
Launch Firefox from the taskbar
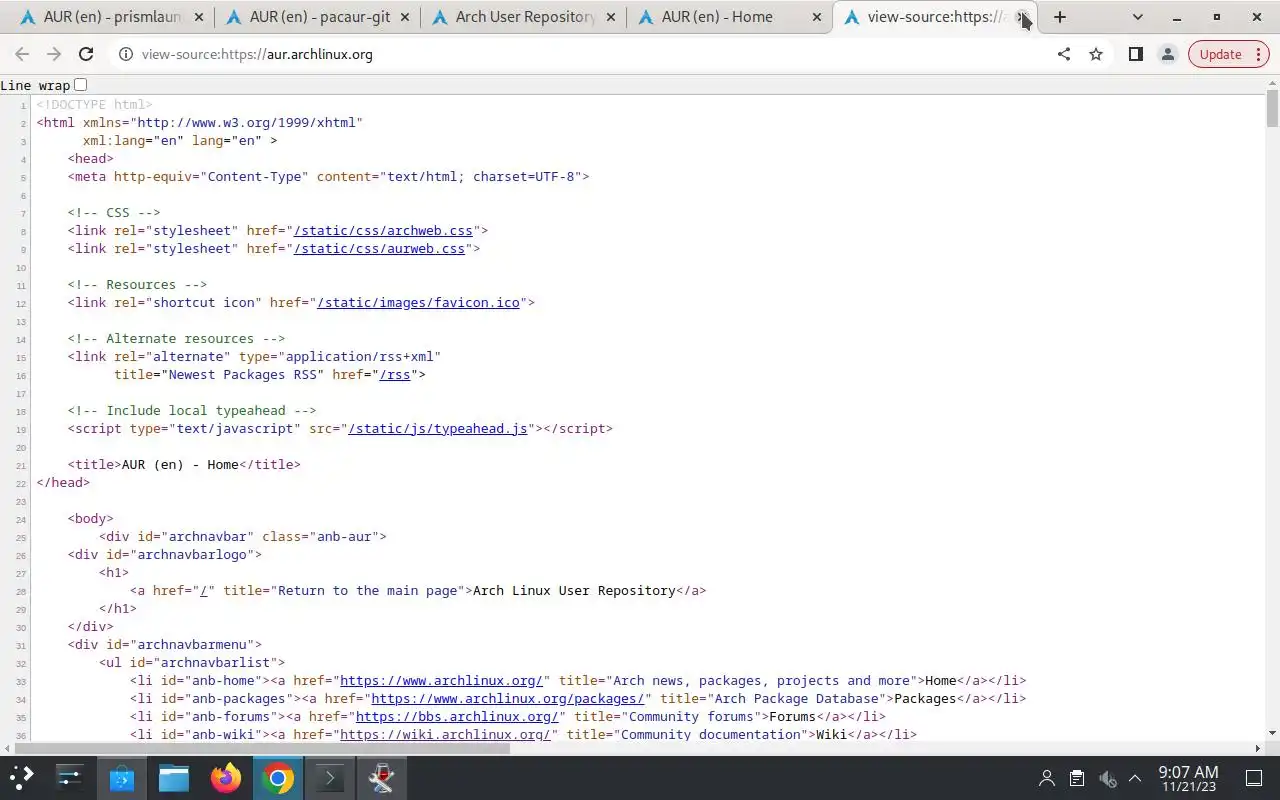click(226, 778)
